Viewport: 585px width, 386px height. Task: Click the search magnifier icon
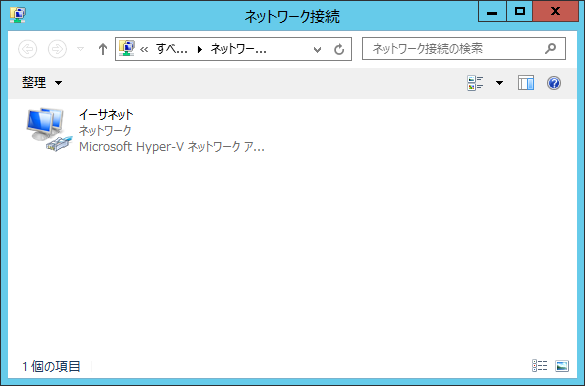point(550,48)
